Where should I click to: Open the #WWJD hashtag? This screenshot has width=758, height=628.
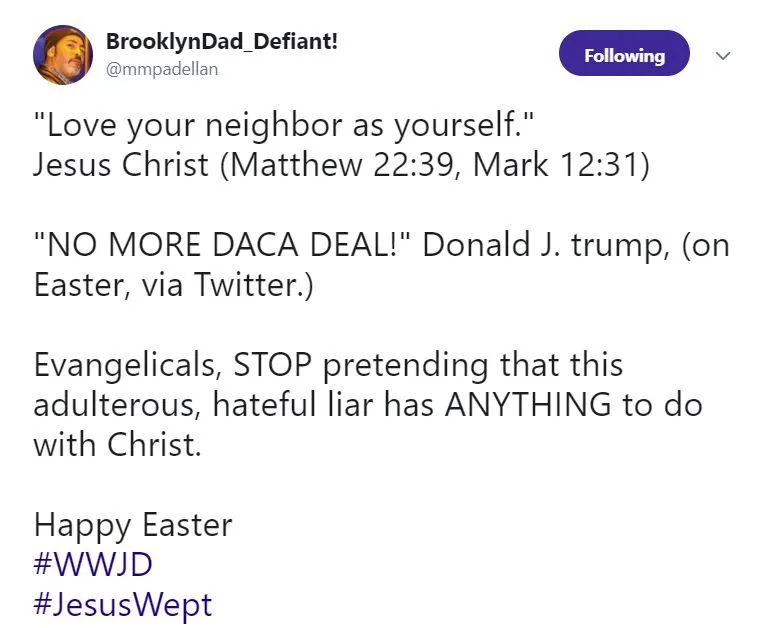93,565
